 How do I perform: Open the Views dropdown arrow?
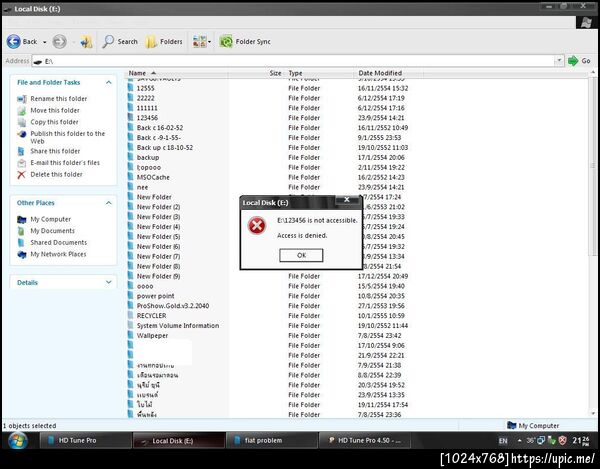pos(209,42)
